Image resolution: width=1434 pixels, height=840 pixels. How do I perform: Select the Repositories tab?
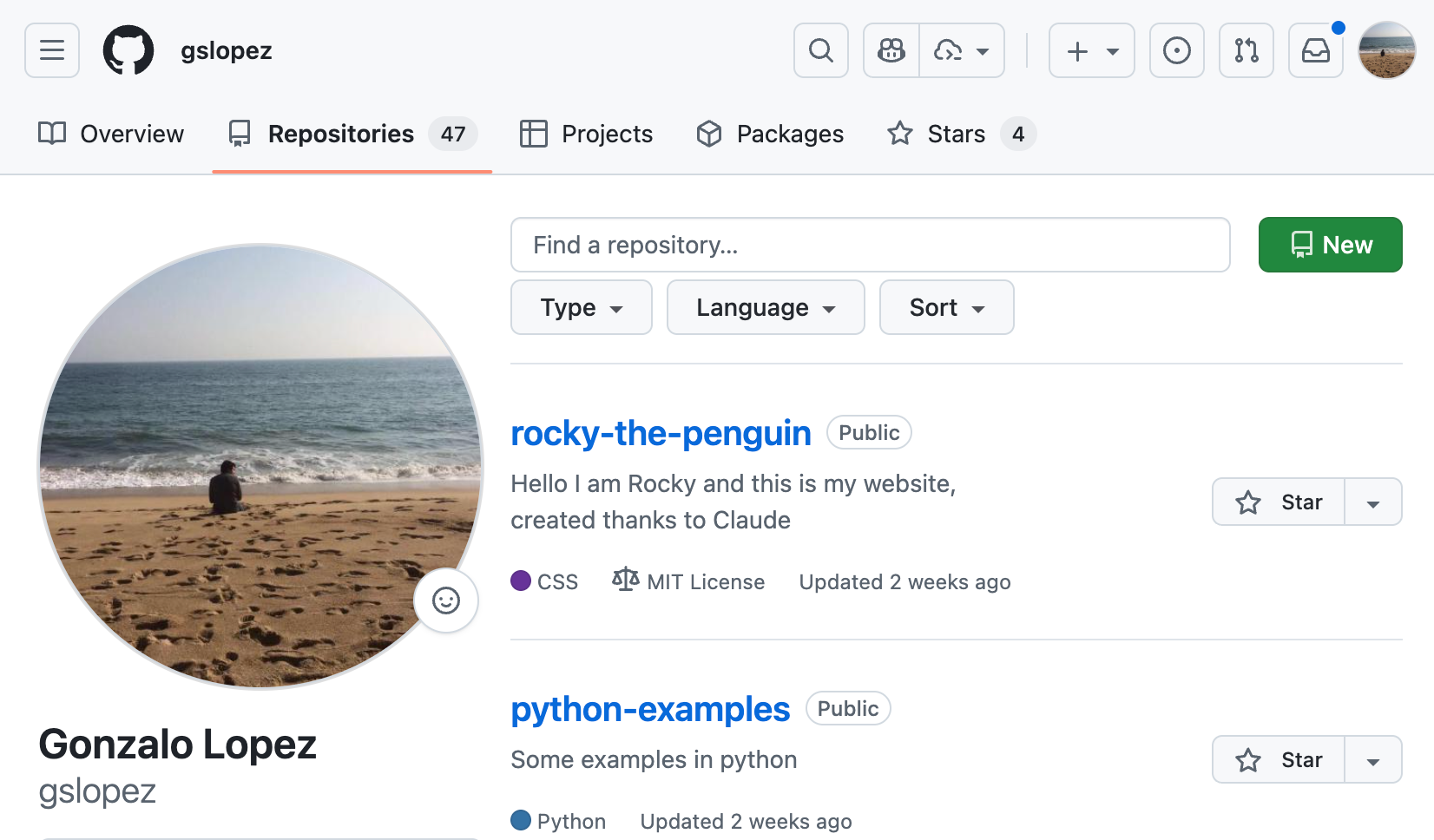352,134
